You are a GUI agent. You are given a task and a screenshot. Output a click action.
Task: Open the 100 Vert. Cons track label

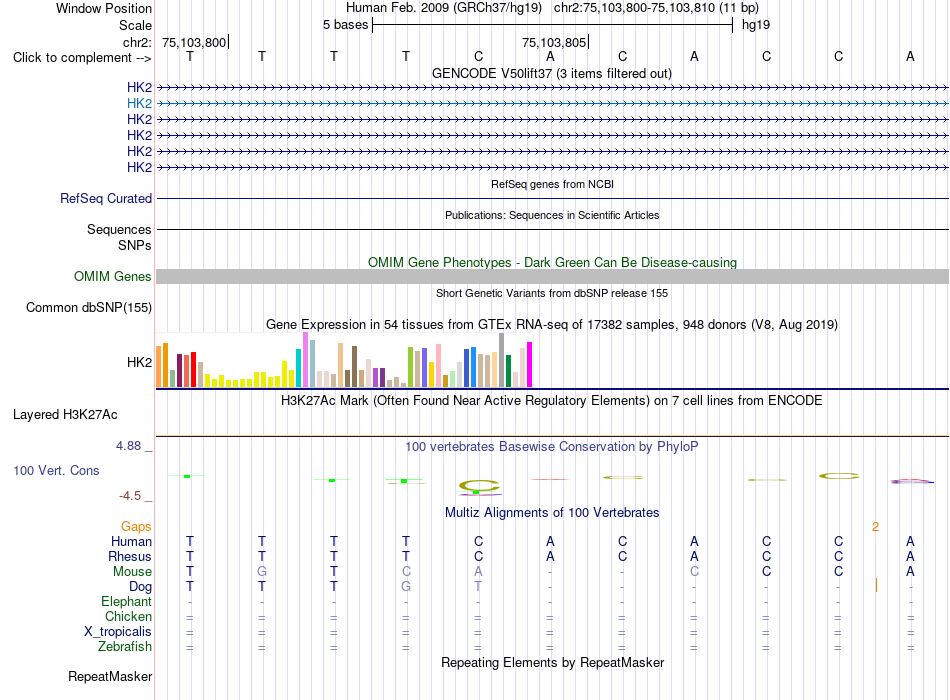pyautogui.click(x=56, y=470)
